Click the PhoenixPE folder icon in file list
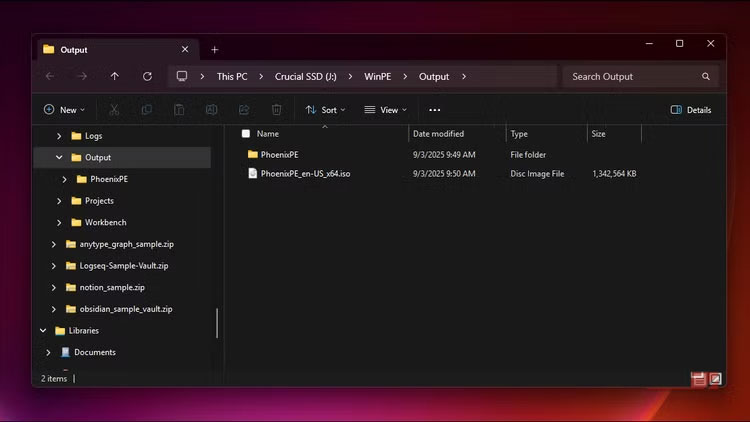 (253, 155)
